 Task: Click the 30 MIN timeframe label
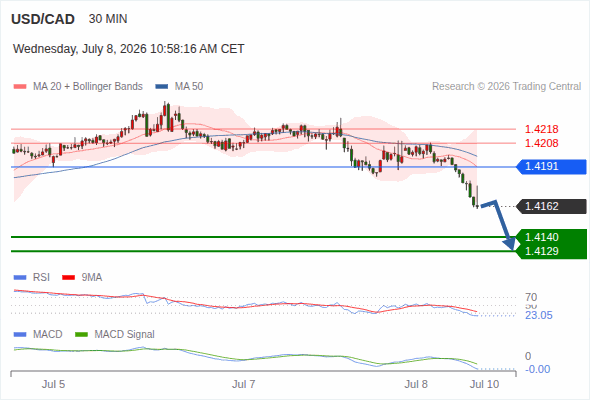tap(108, 19)
